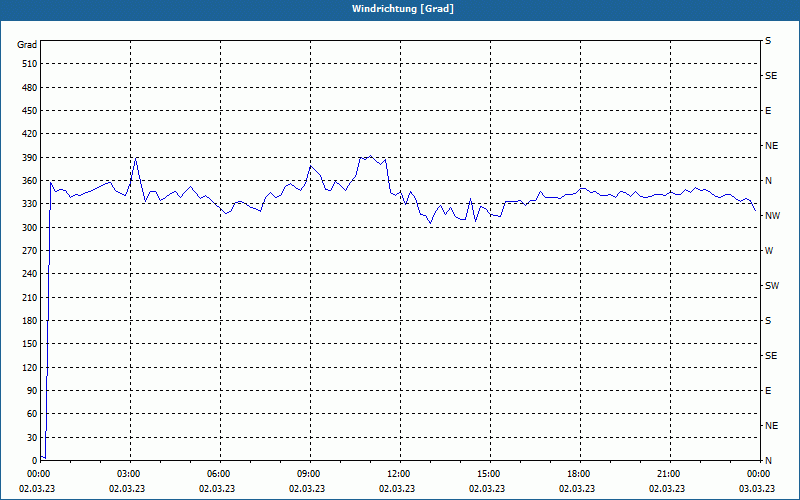Select the 12:00 time label
Viewport: 800px width, 500px height.
(x=398, y=474)
